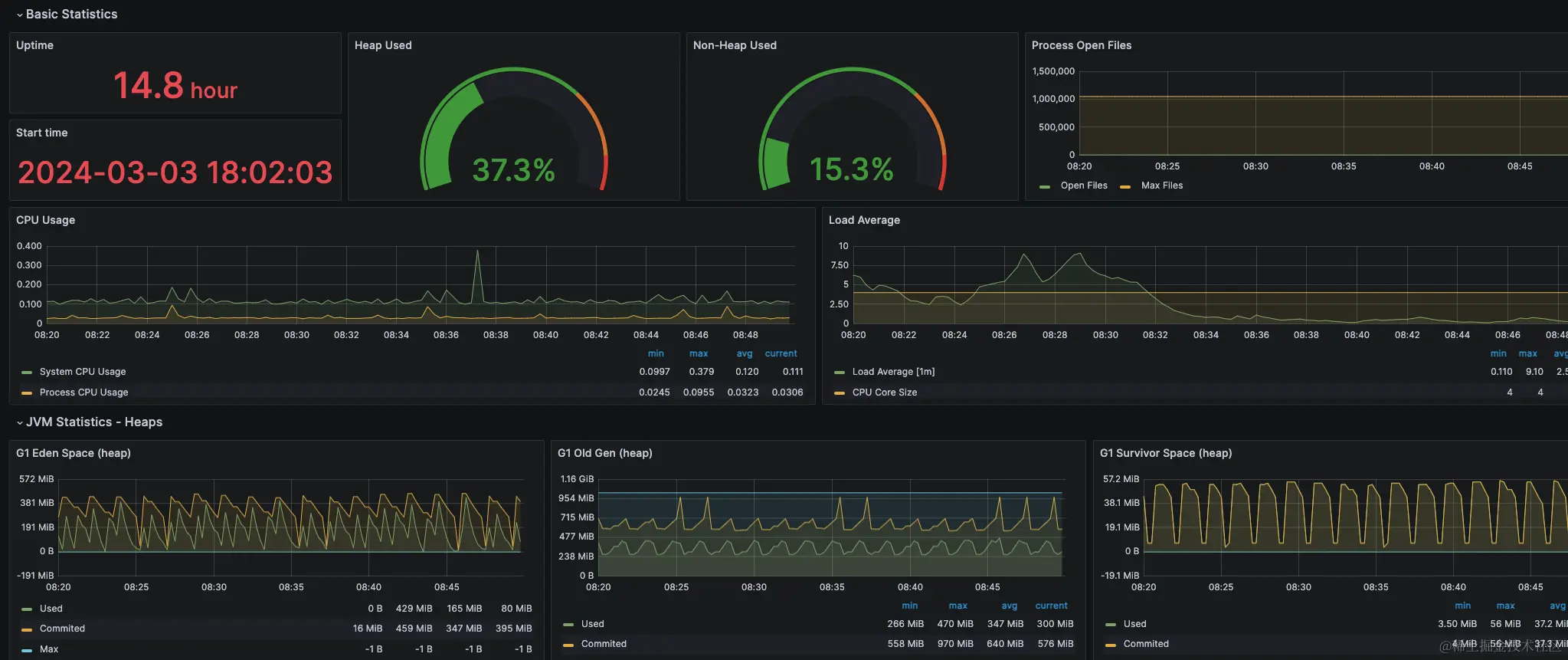The height and width of the screenshot is (660, 1568).
Task: Toggle Commited series in G1 Old Gen legend
Action: (x=604, y=644)
